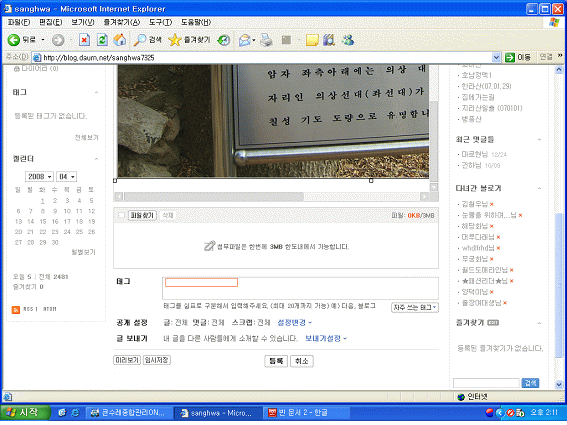Click the tag input field

(201, 282)
